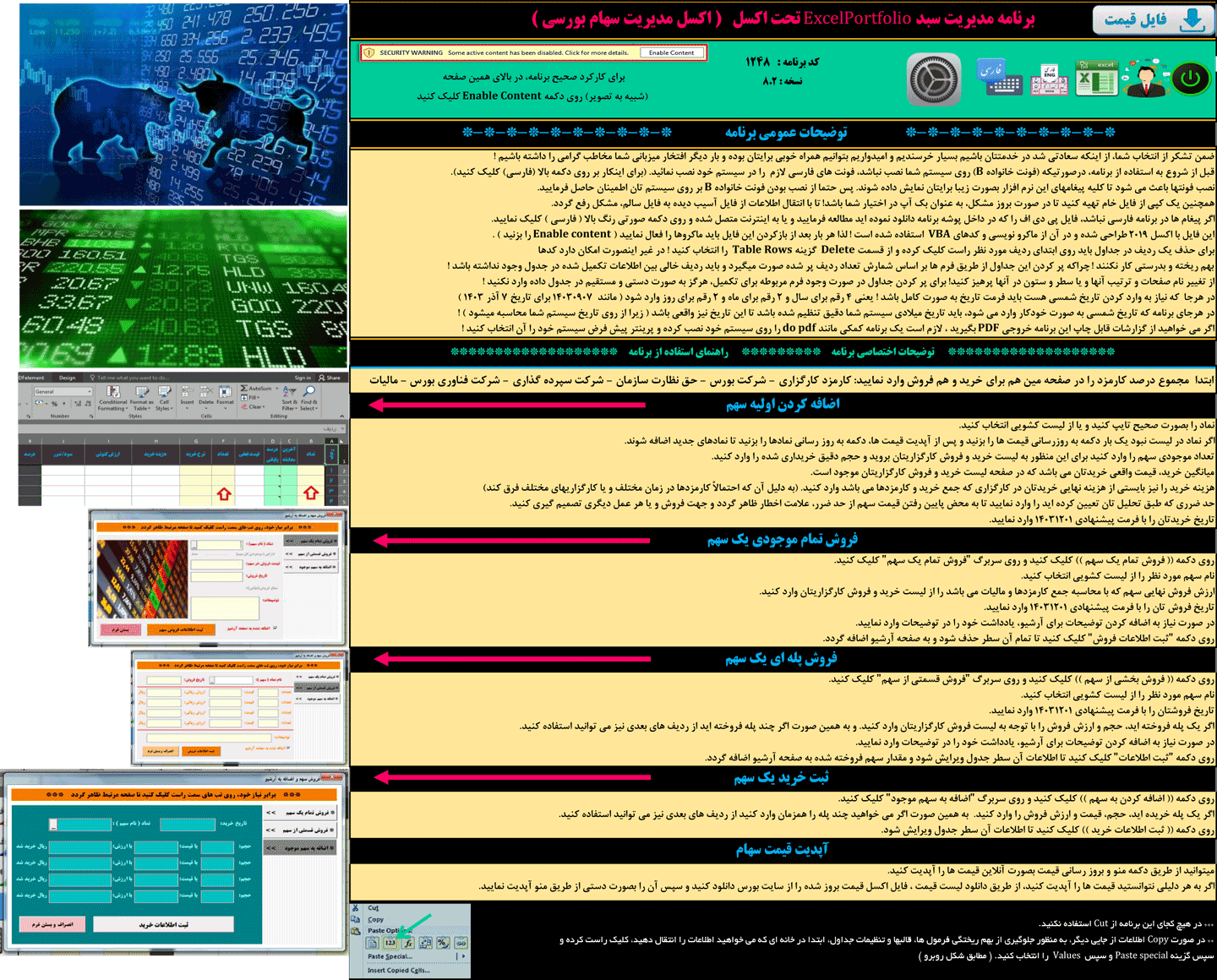Click the Paste Link icon
The image size is (1217, 980).
tap(461, 943)
